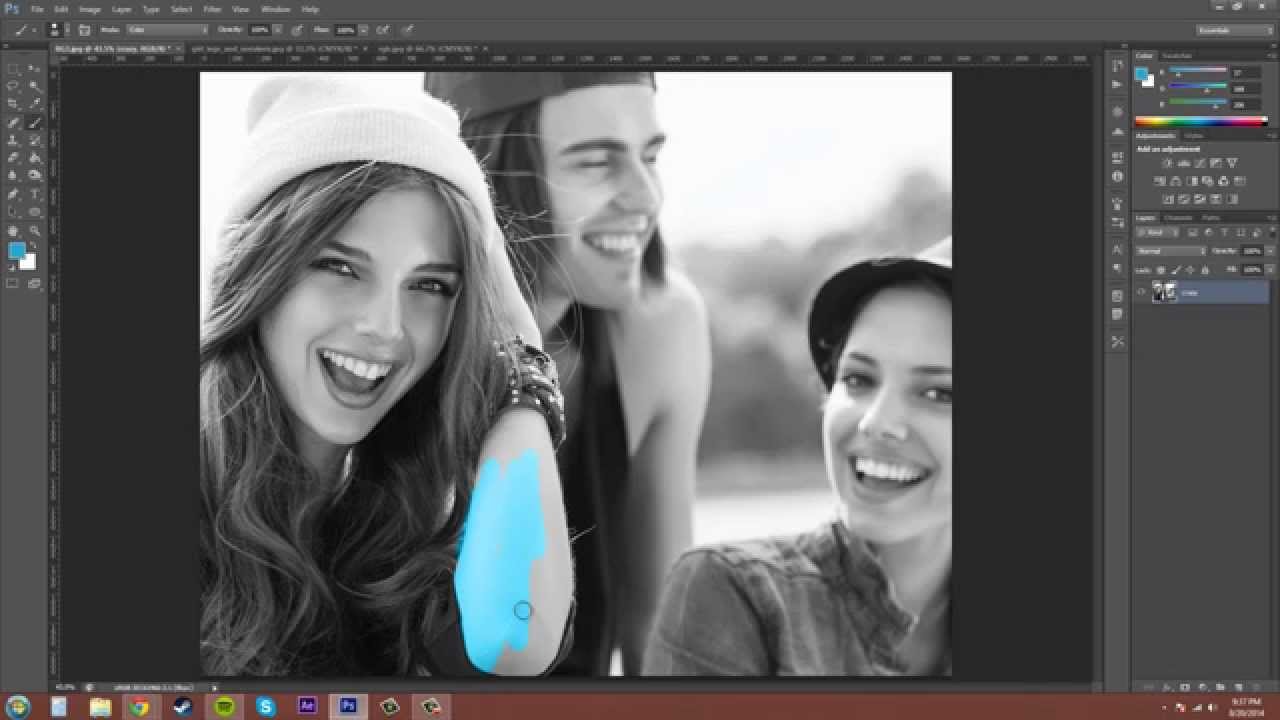
Task: Select the Clone Stamp tool
Action: [x=14, y=140]
